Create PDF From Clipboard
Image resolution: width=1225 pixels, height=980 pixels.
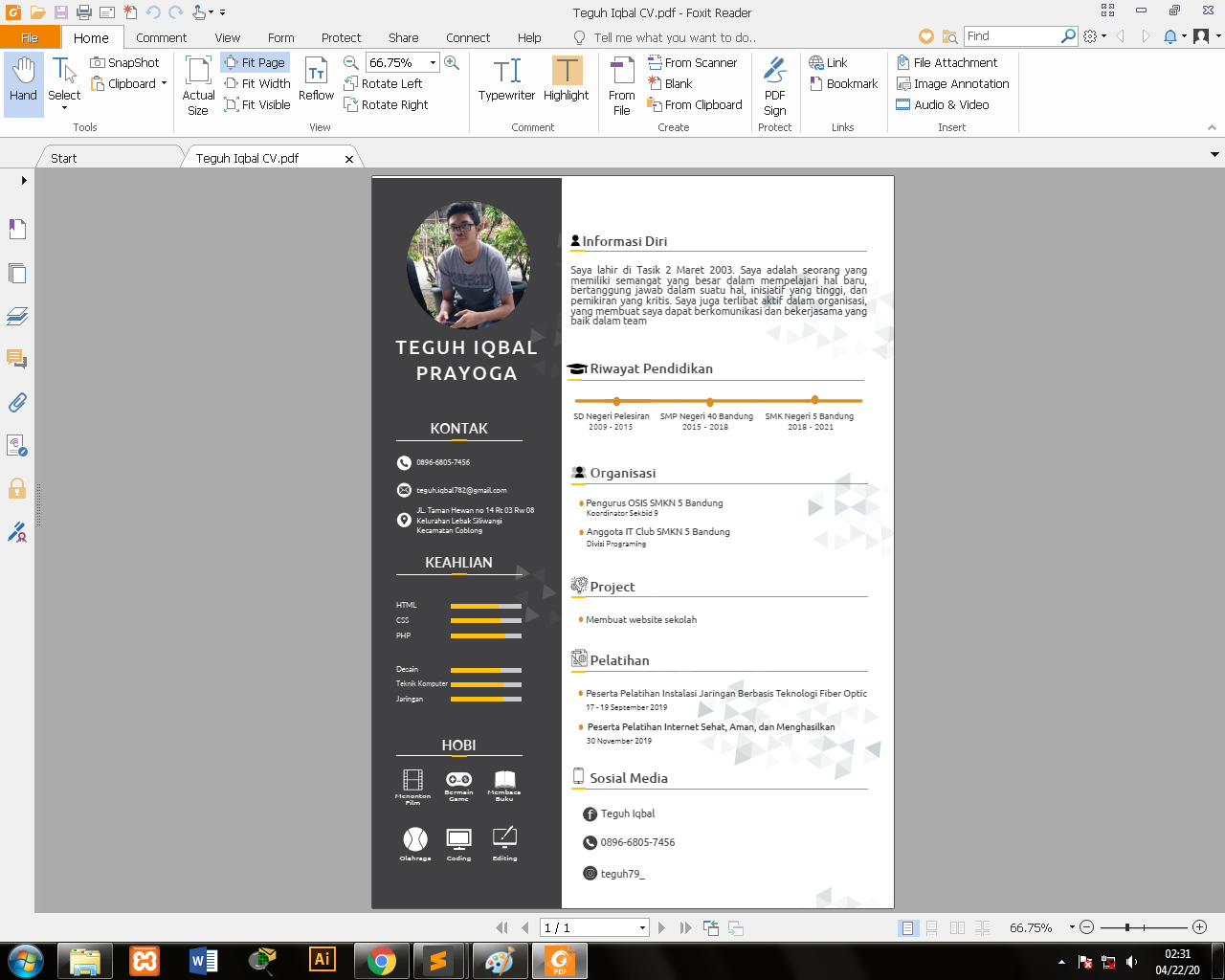695,104
